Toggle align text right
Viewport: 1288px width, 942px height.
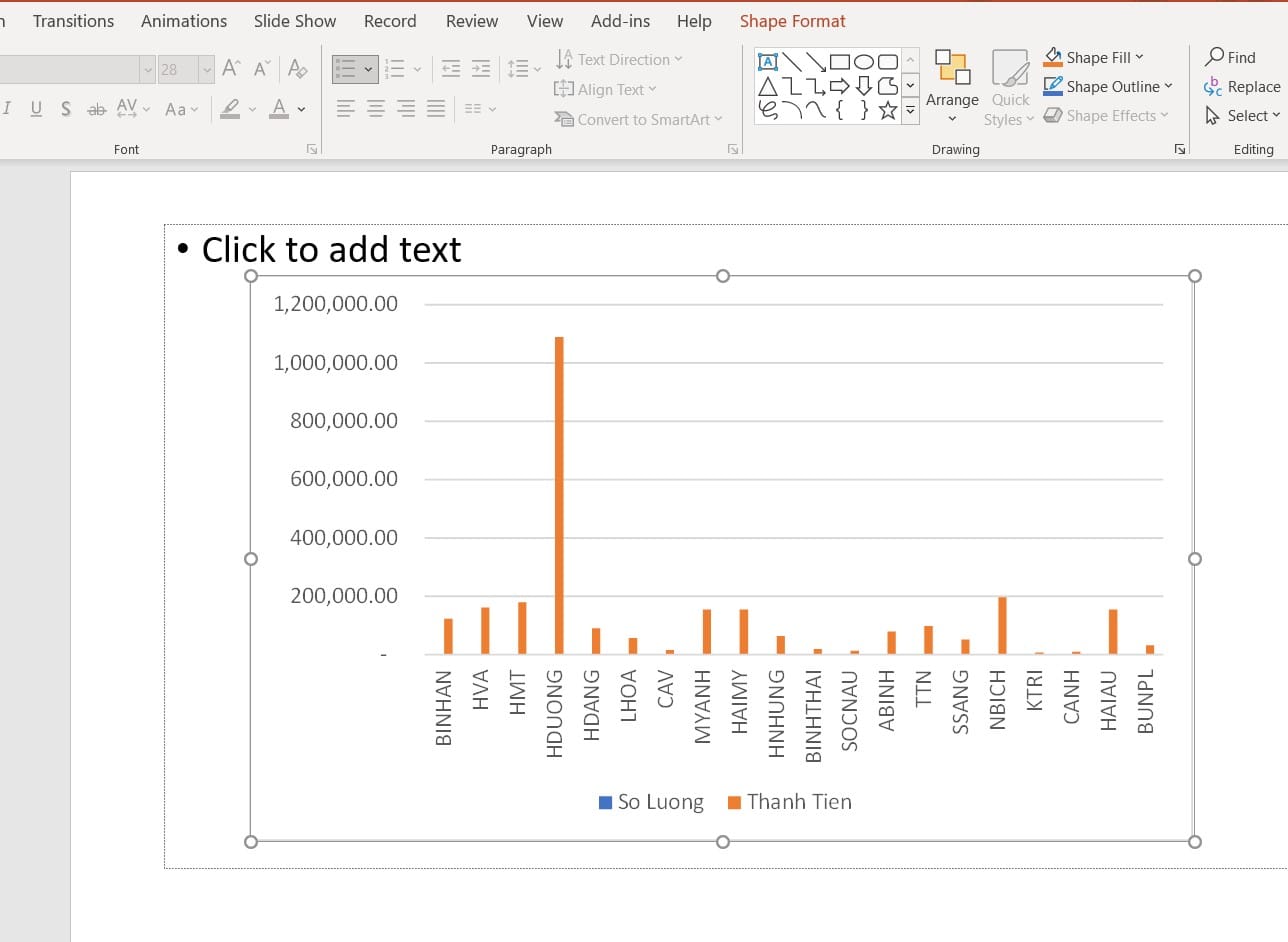tap(406, 108)
